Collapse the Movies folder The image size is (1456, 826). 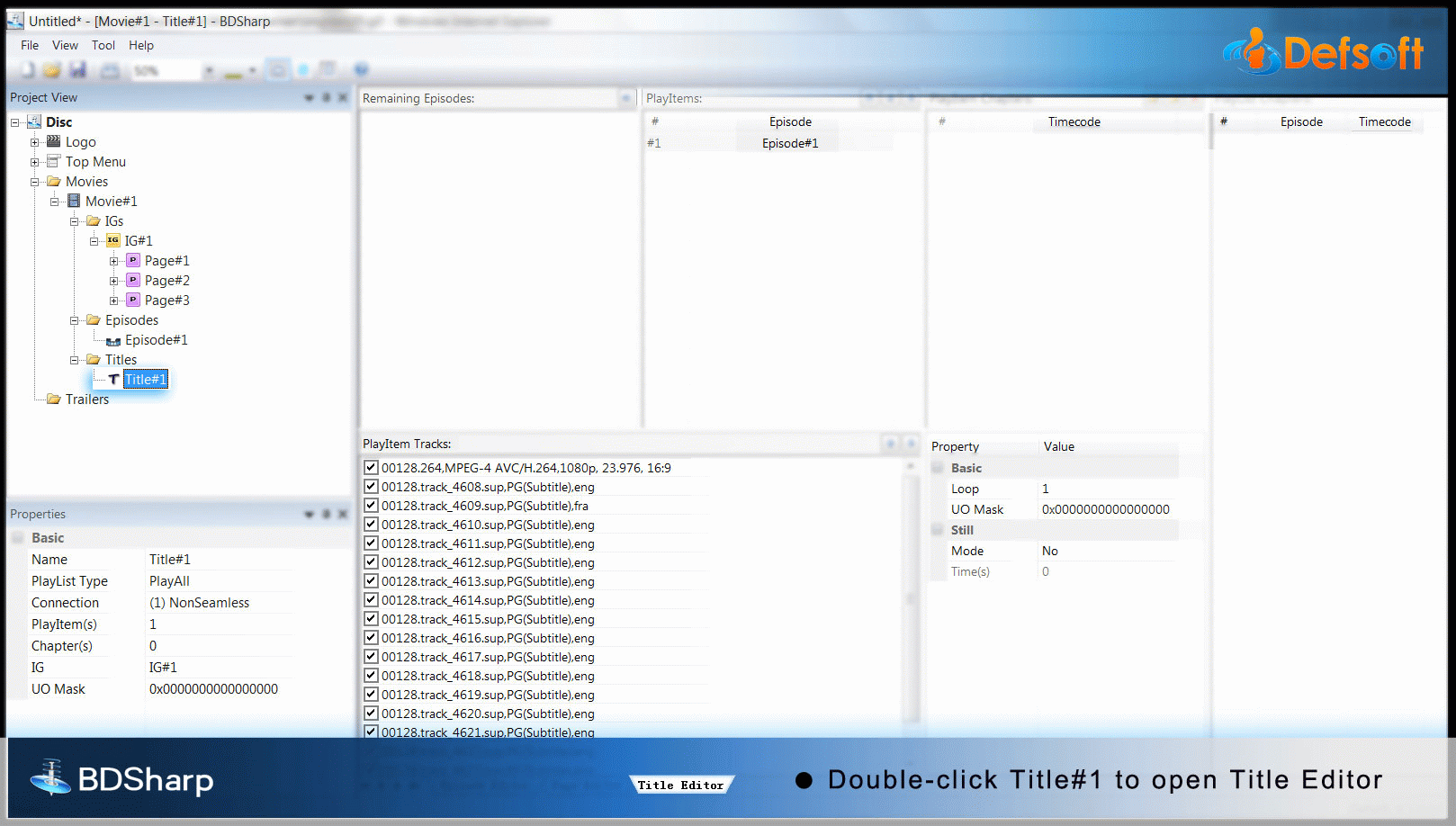click(x=34, y=182)
